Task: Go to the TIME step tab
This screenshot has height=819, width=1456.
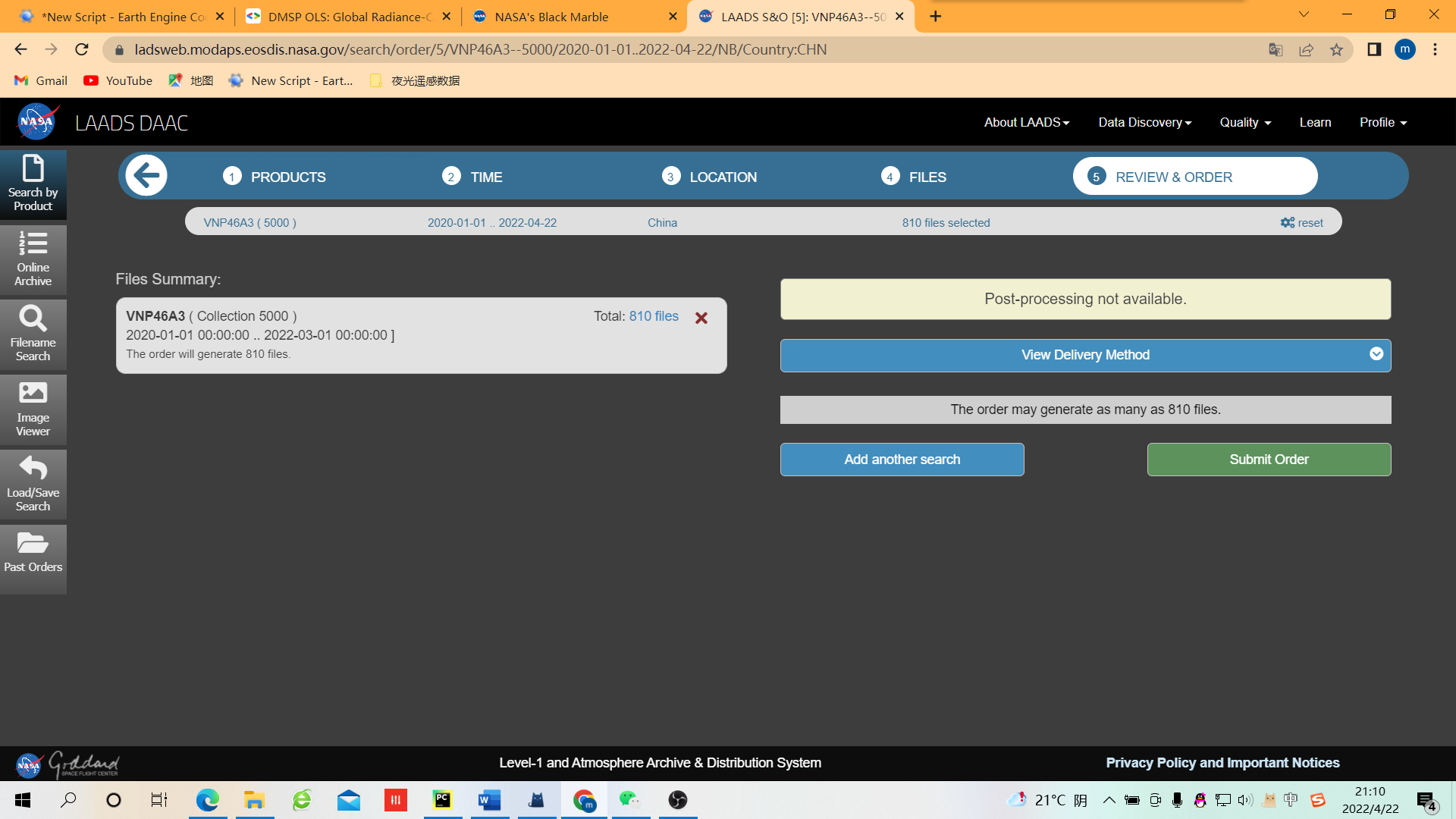Action: 472,177
